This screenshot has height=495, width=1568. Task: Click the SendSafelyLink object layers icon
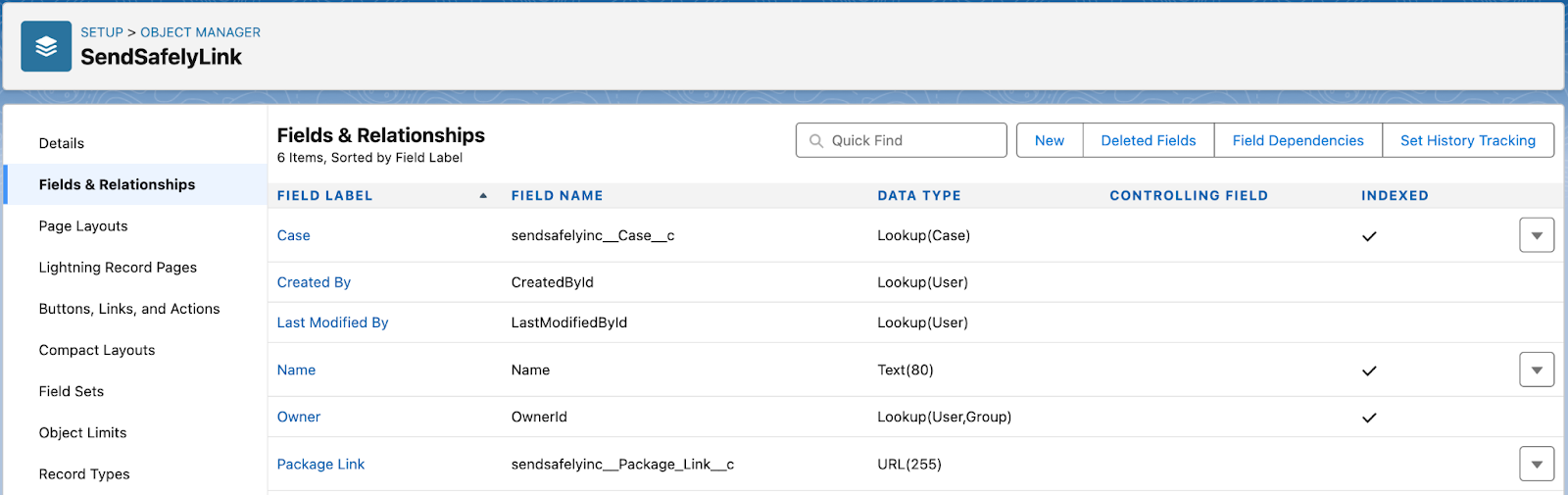[46, 46]
